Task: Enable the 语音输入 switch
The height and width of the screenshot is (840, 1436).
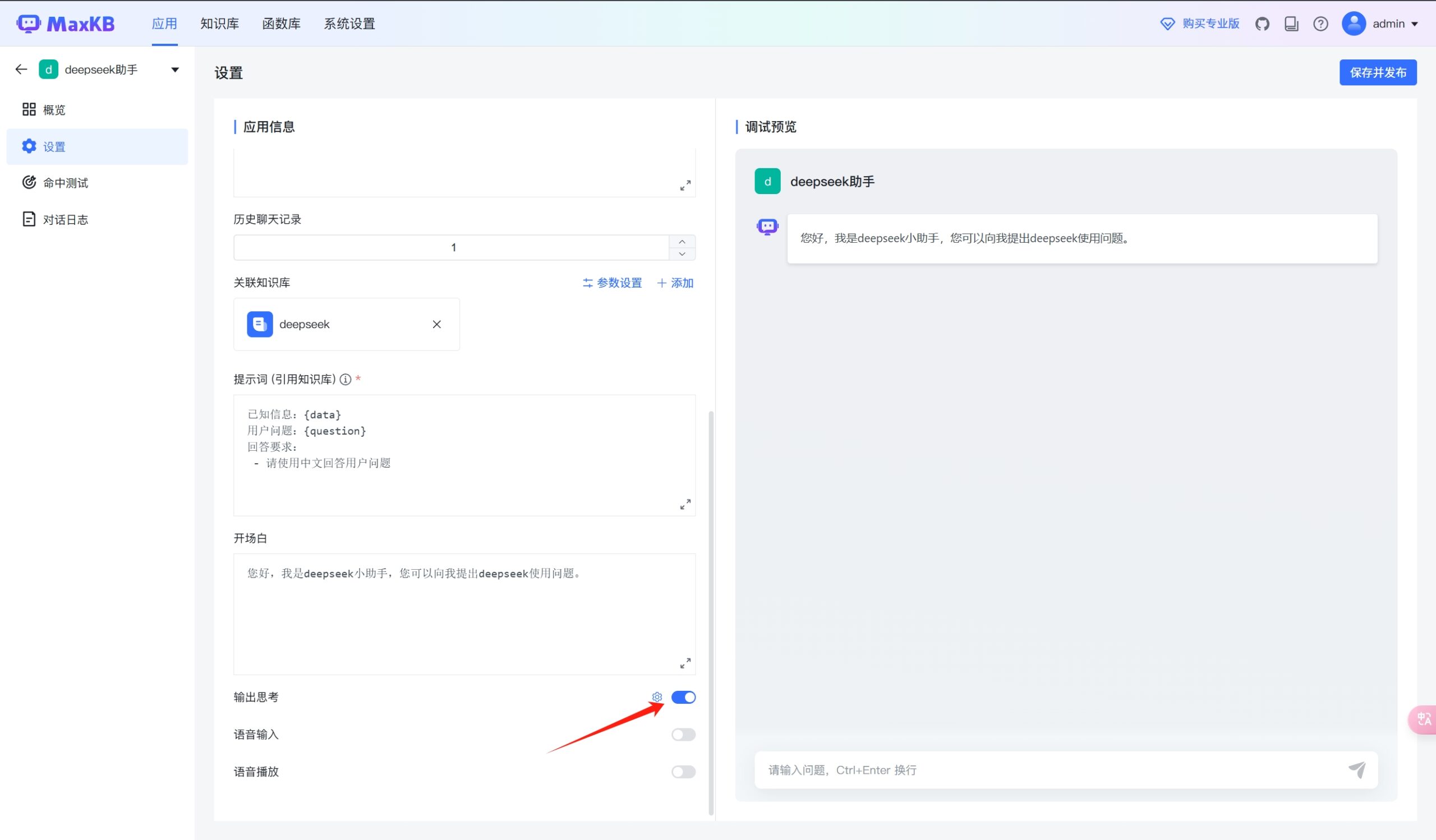Action: [x=683, y=735]
